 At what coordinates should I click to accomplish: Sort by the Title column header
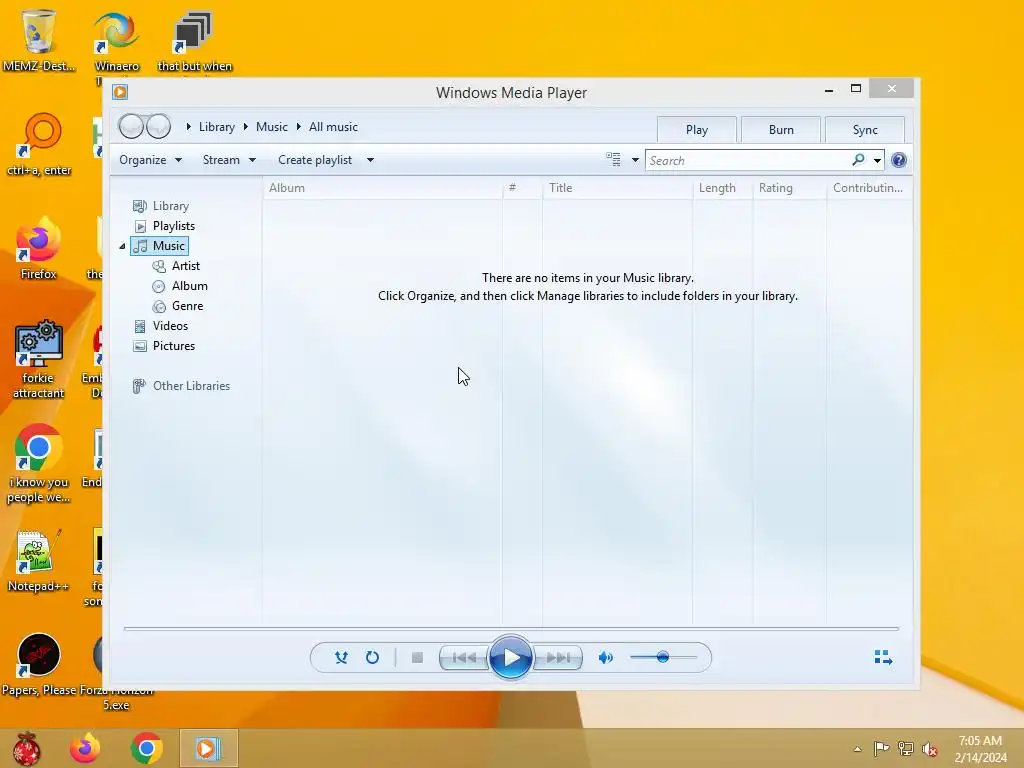coord(617,188)
